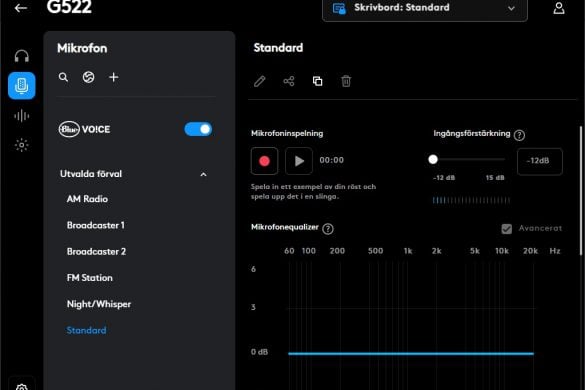Click the 00:00 recording timer
The image size is (585, 390).
332,160
